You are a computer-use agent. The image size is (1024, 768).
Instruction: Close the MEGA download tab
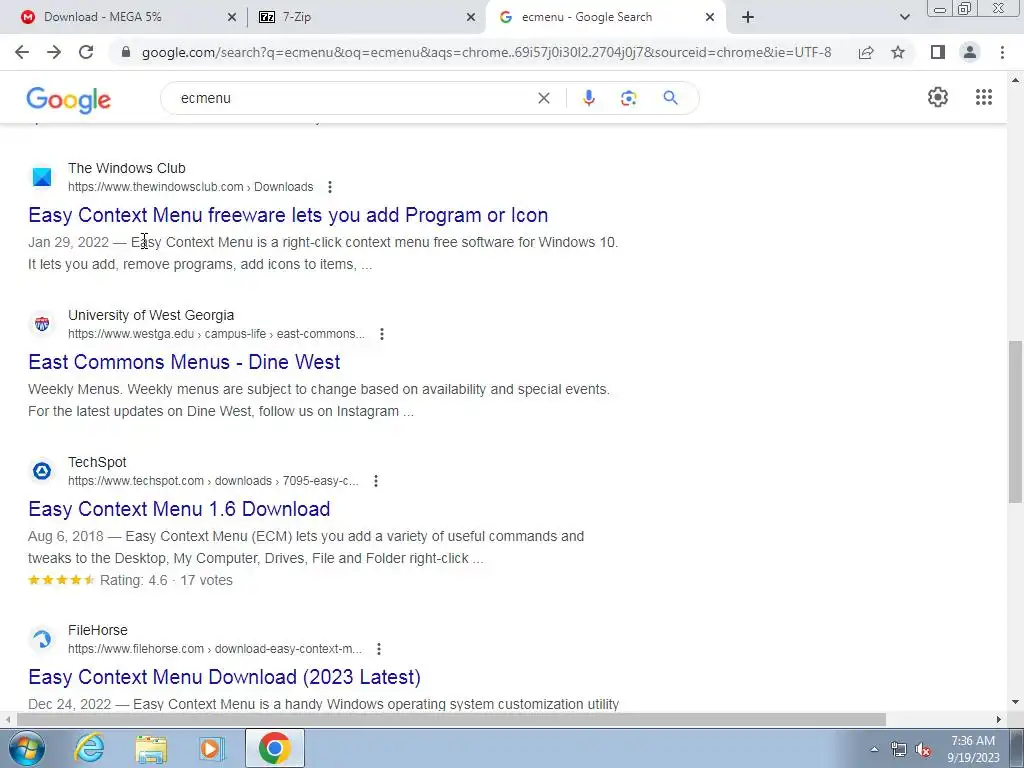point(231,17)
